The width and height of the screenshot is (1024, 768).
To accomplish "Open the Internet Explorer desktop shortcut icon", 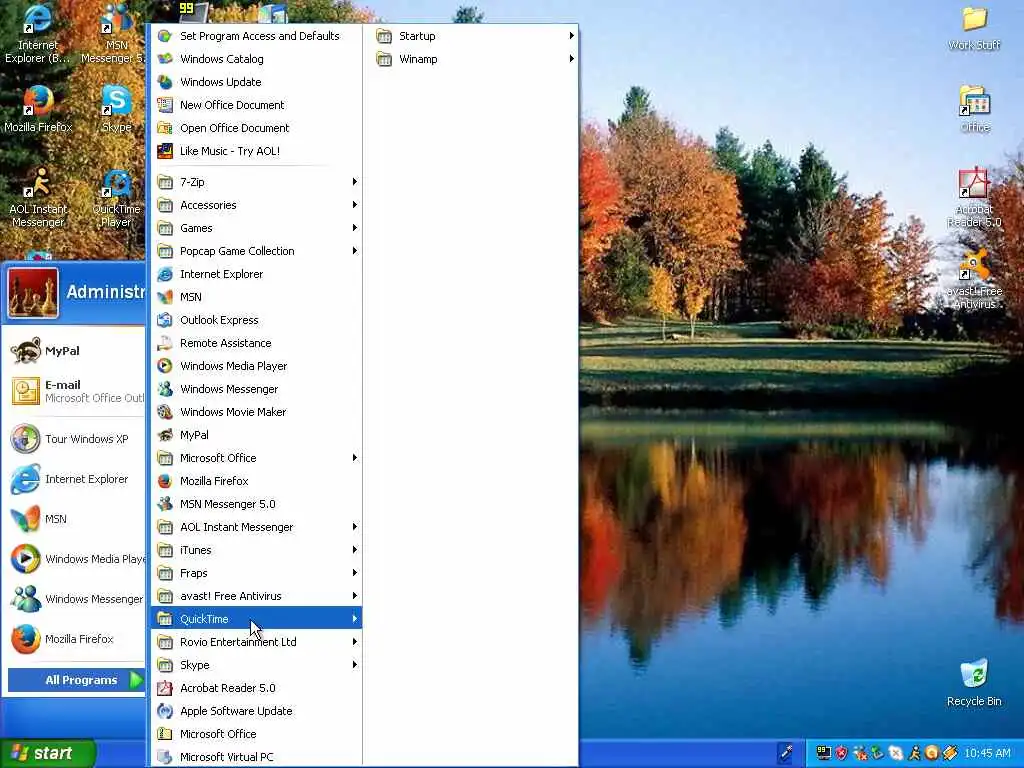I will pos(37,20).
